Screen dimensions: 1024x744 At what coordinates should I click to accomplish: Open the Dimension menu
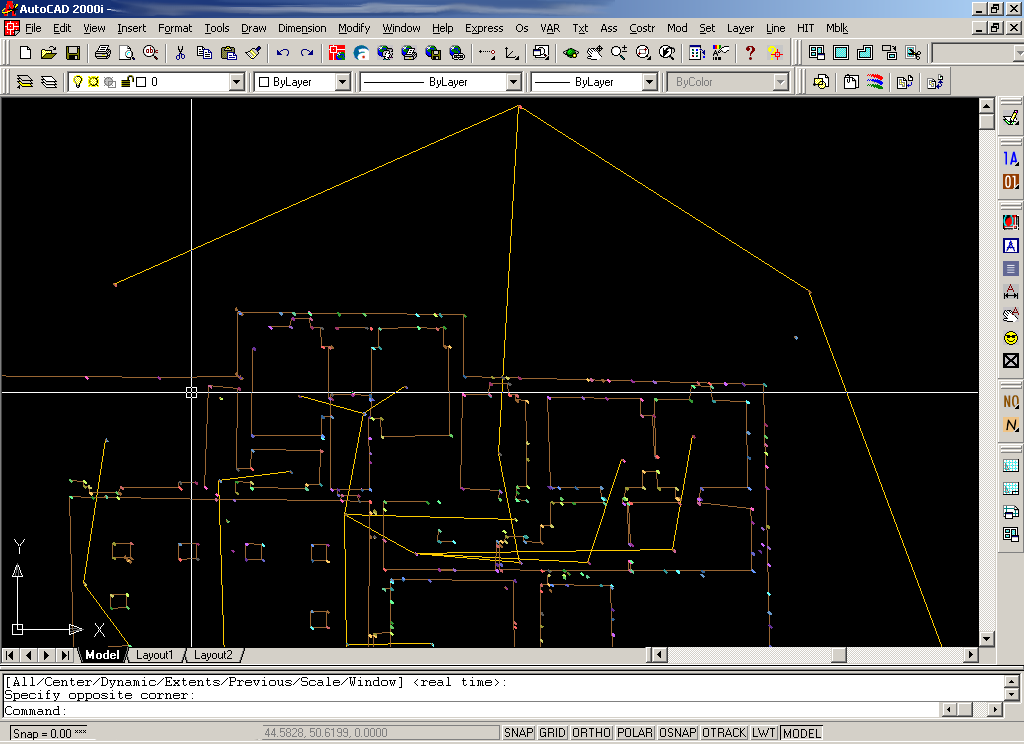pyautogui.click(x=302, y=28)
